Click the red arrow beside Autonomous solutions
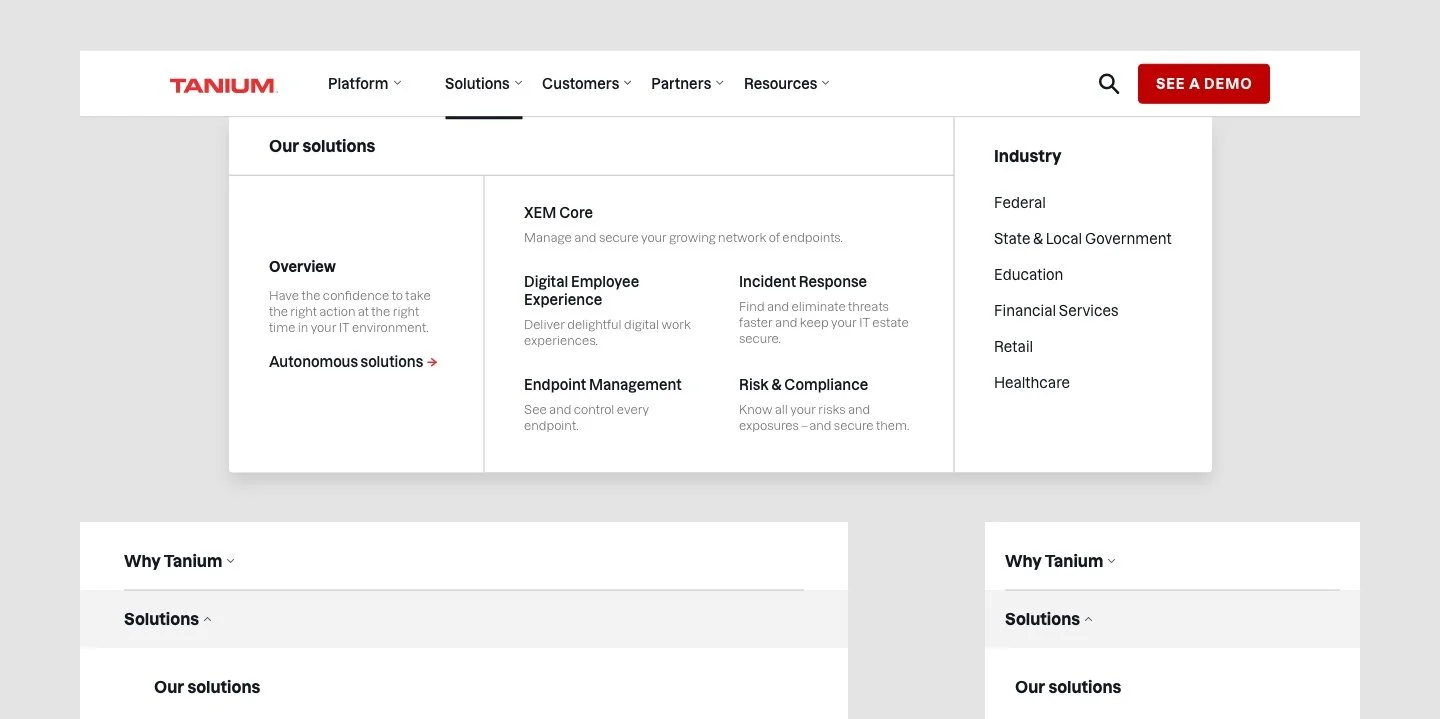This screenshot has height=719, width=1440. click(x=432, y=362)
